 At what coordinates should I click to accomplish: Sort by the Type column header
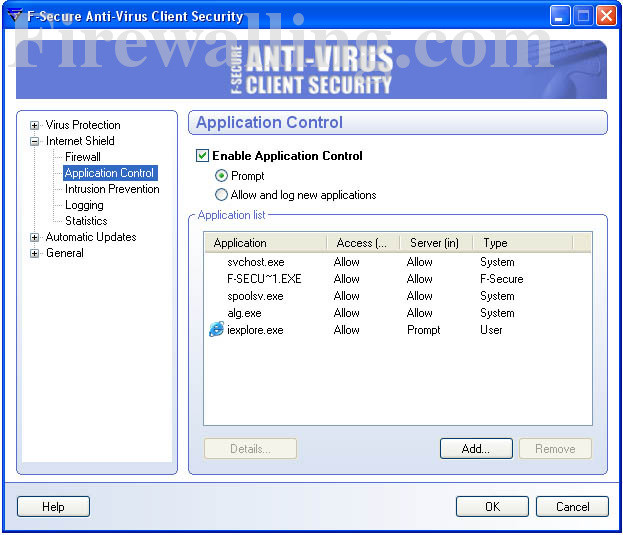[x=522, y=243]
